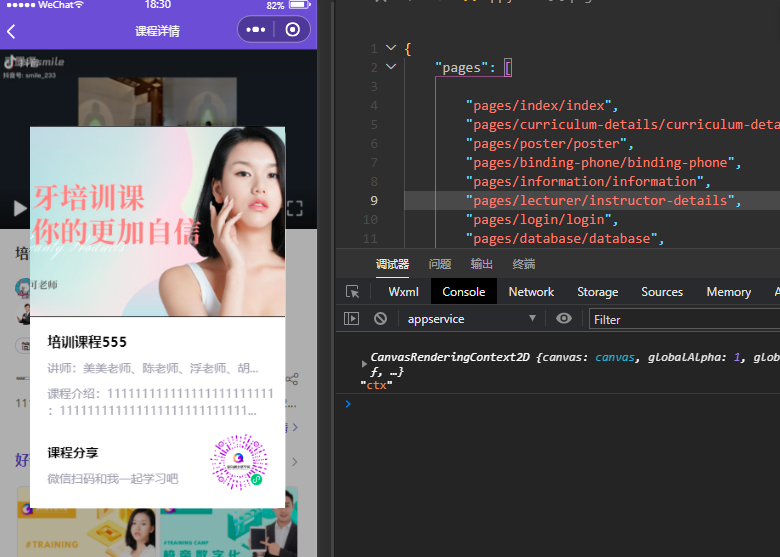
Task: Select the Console tab
Action: coord(464,292)
